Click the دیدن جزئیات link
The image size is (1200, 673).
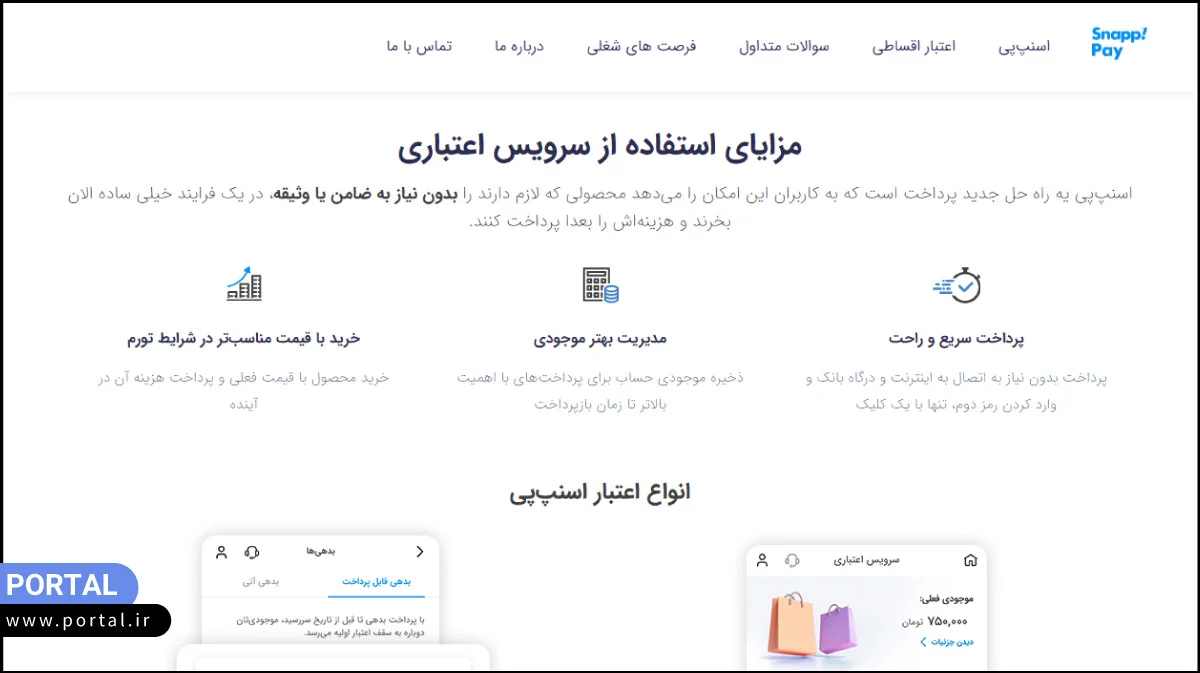[x=955, y=641]
